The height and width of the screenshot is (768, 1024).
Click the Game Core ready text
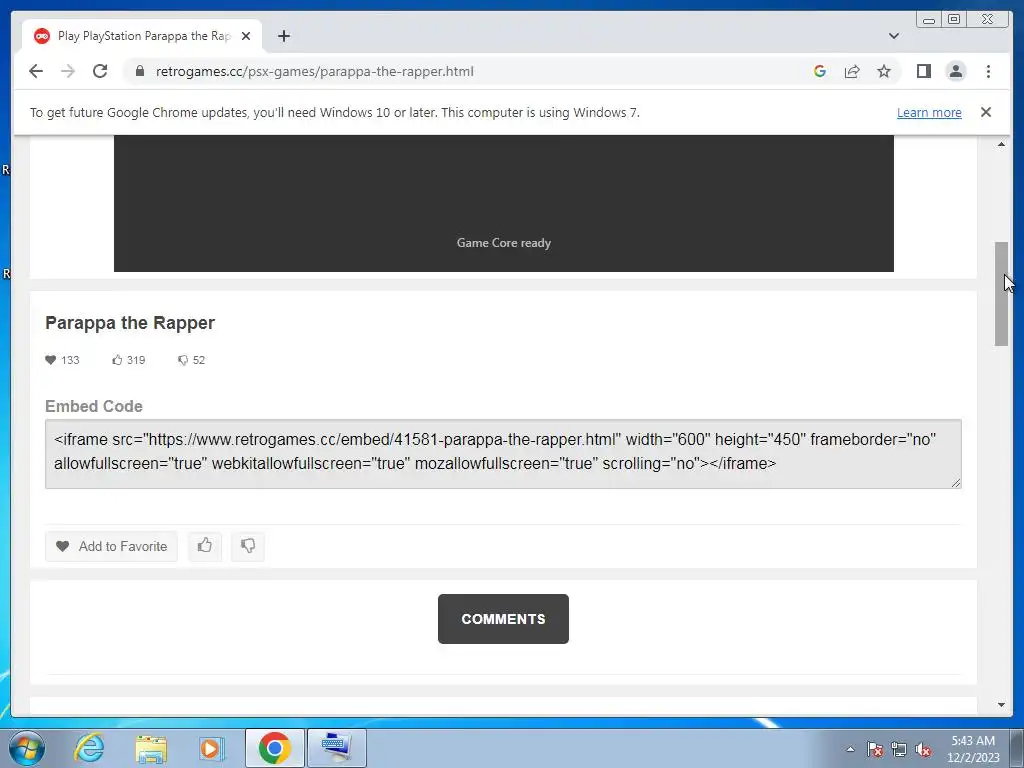coord(504,243)
